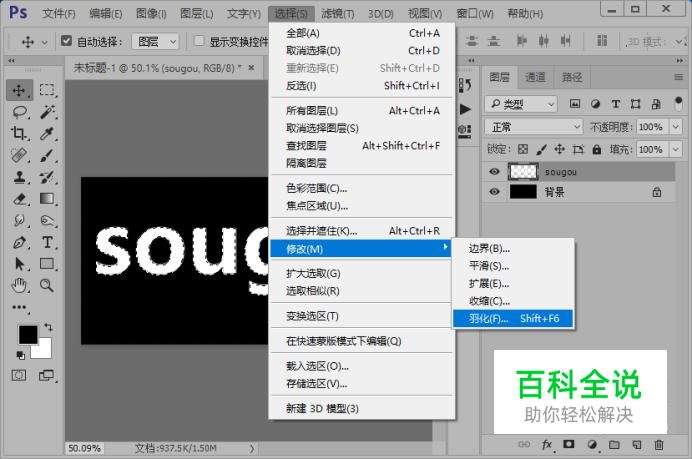Choose 反选(I) inverse selection
This screenshot has height=459, width=692.
click(x=362, y=86)
